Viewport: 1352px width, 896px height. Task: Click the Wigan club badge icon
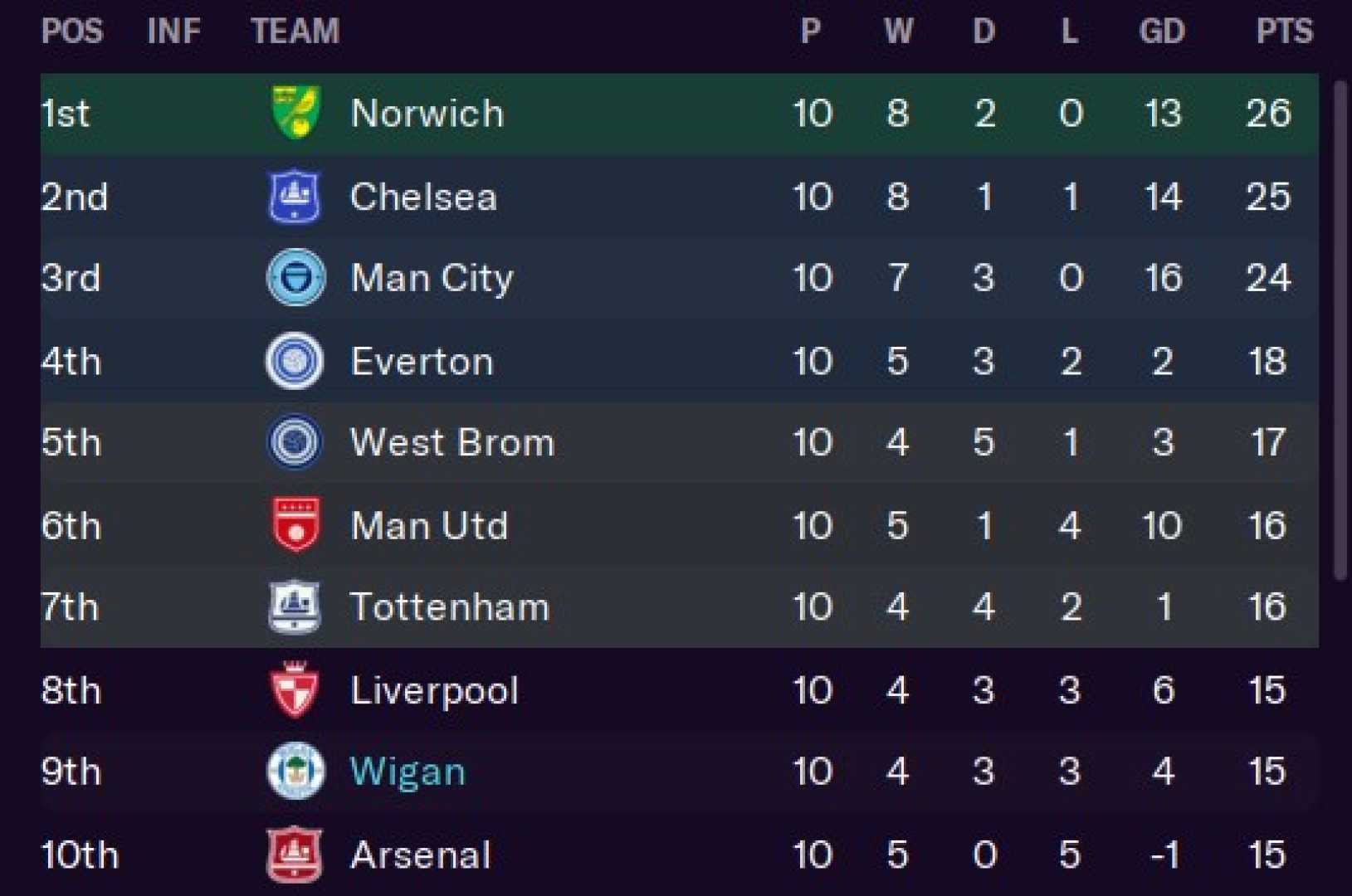(x=295, y=771)
